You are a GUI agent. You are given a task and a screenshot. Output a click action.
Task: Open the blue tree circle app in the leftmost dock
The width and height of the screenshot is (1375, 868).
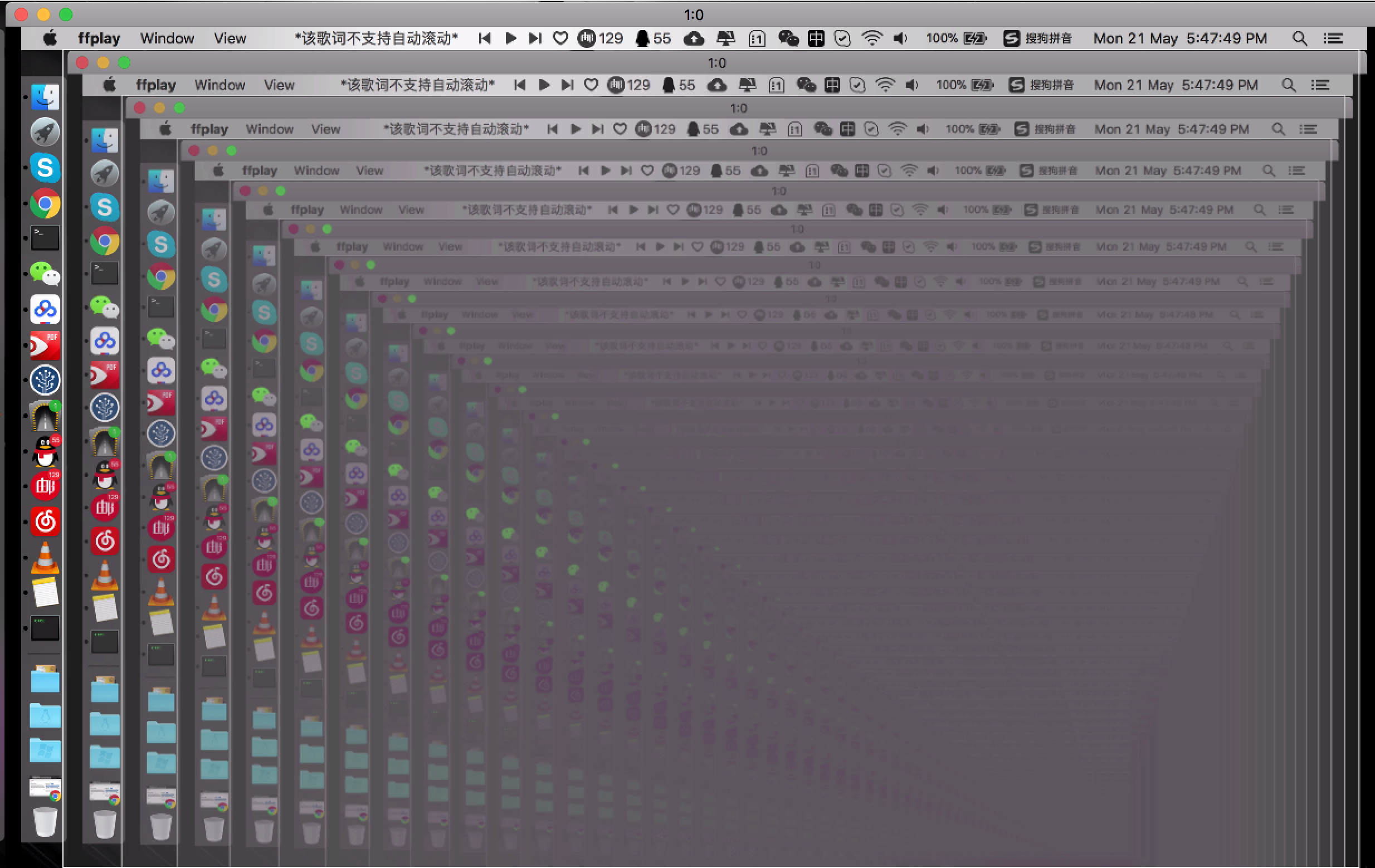click(x=45, y=381)
